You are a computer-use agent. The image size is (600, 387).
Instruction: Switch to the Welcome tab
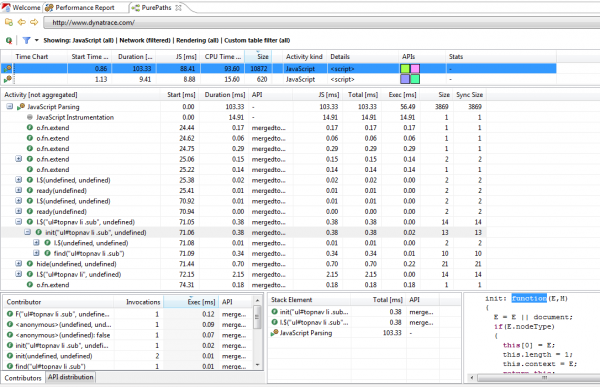coord(21,8)
